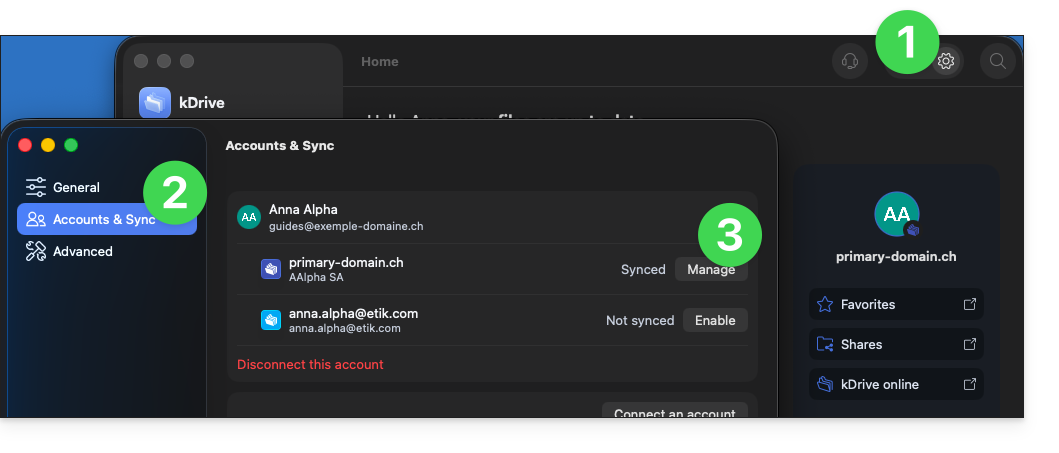Click Manage for primary-domain.ch

tap(711, 269)
